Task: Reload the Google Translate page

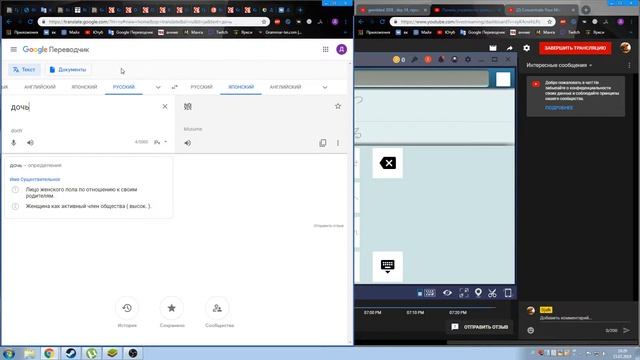Action: 30,22
